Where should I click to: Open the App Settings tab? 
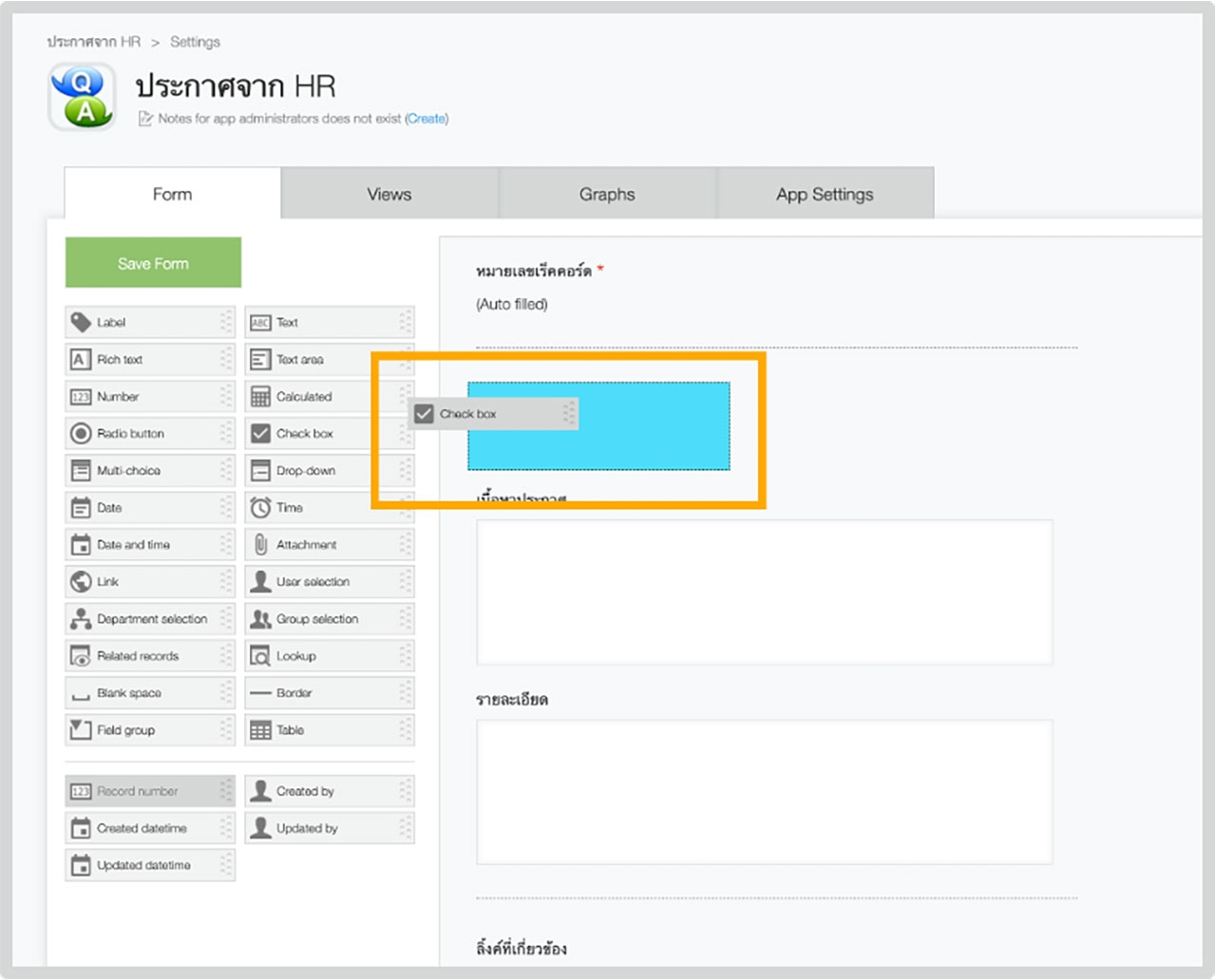click(x=825, y=195)
